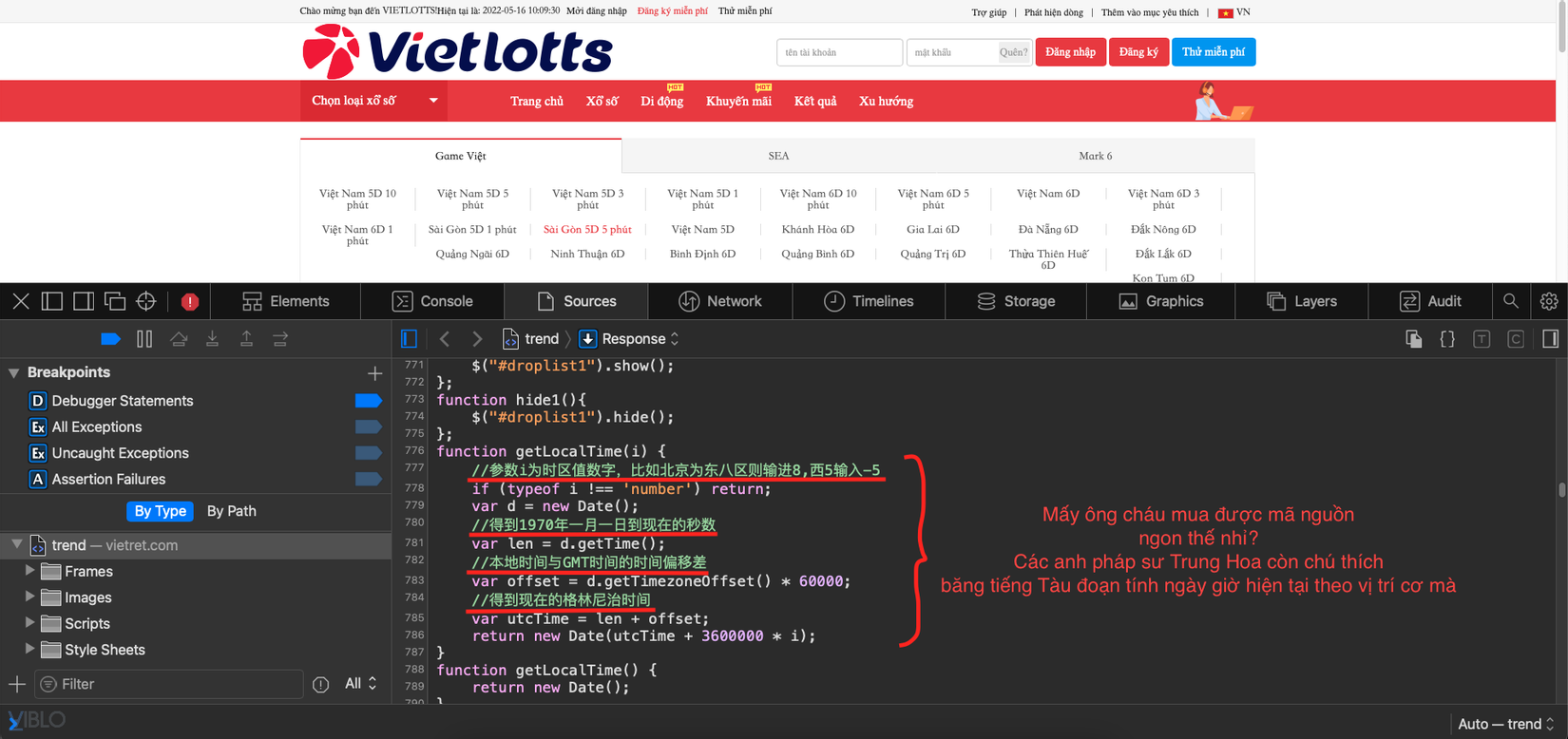
Task: Open the All resource type dropdown
Action: (361, 684)
